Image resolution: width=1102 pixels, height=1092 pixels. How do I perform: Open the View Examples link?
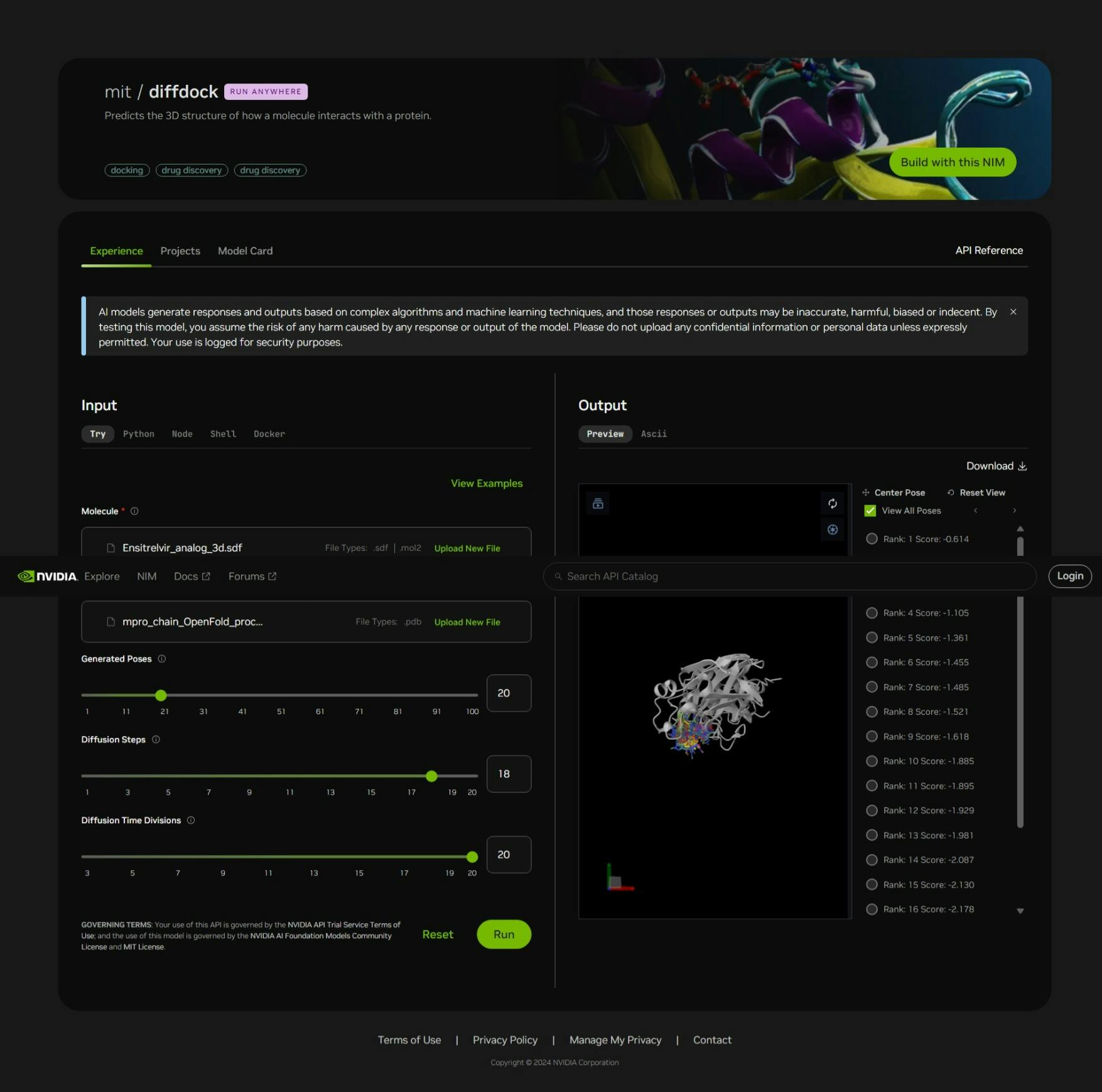(487, 484)
